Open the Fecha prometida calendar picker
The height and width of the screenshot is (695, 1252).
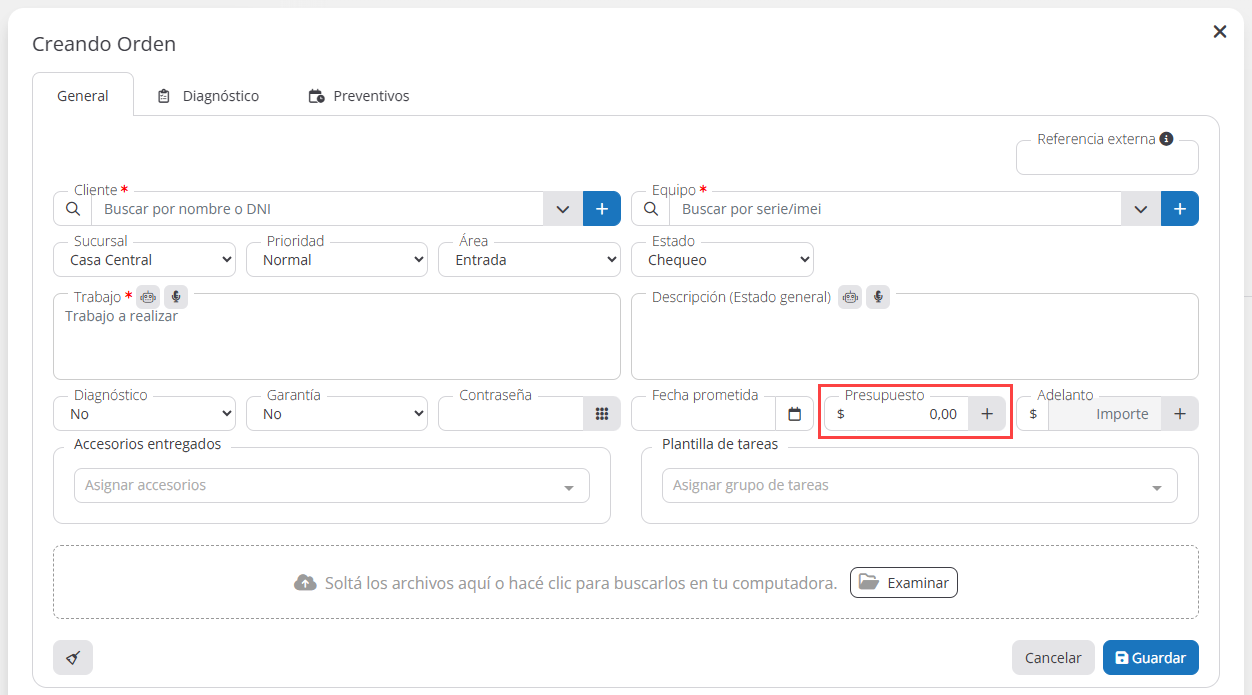[795, 414]
